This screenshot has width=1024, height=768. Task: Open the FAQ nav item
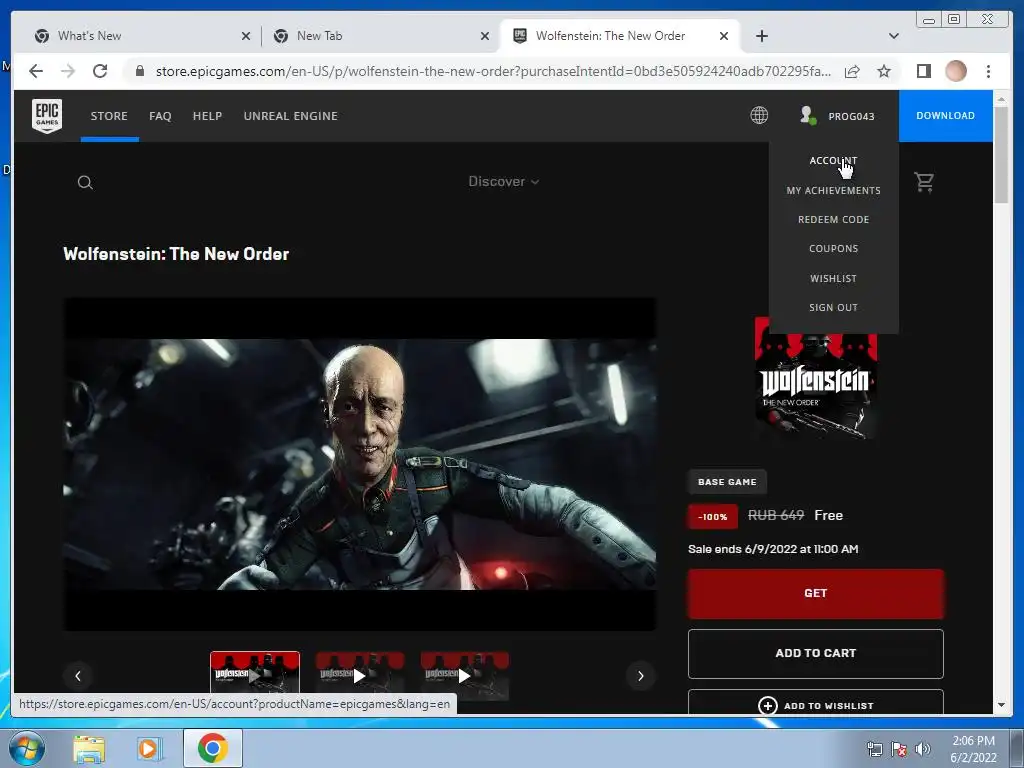(160, 116)
